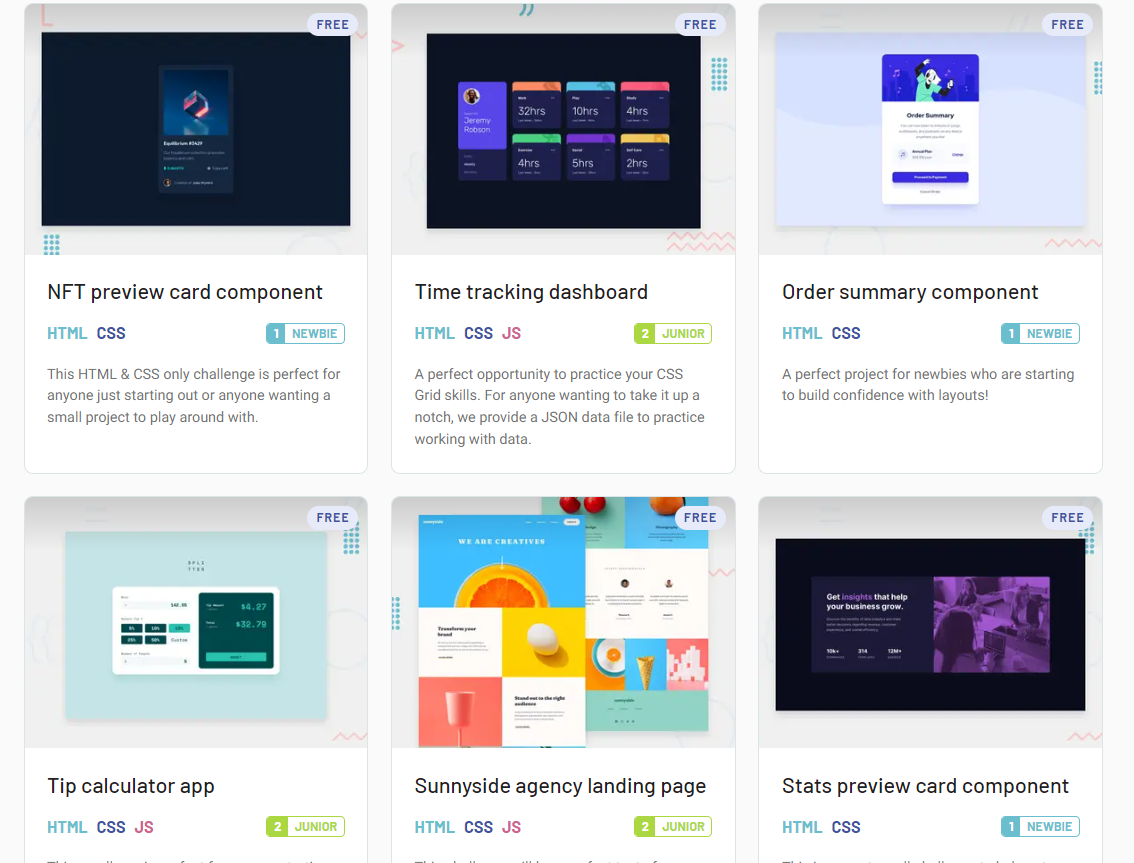The width and height of the screenshot is (1134, 863).
Task: Open Stats preview card component title link
Action: click(925, 786)
